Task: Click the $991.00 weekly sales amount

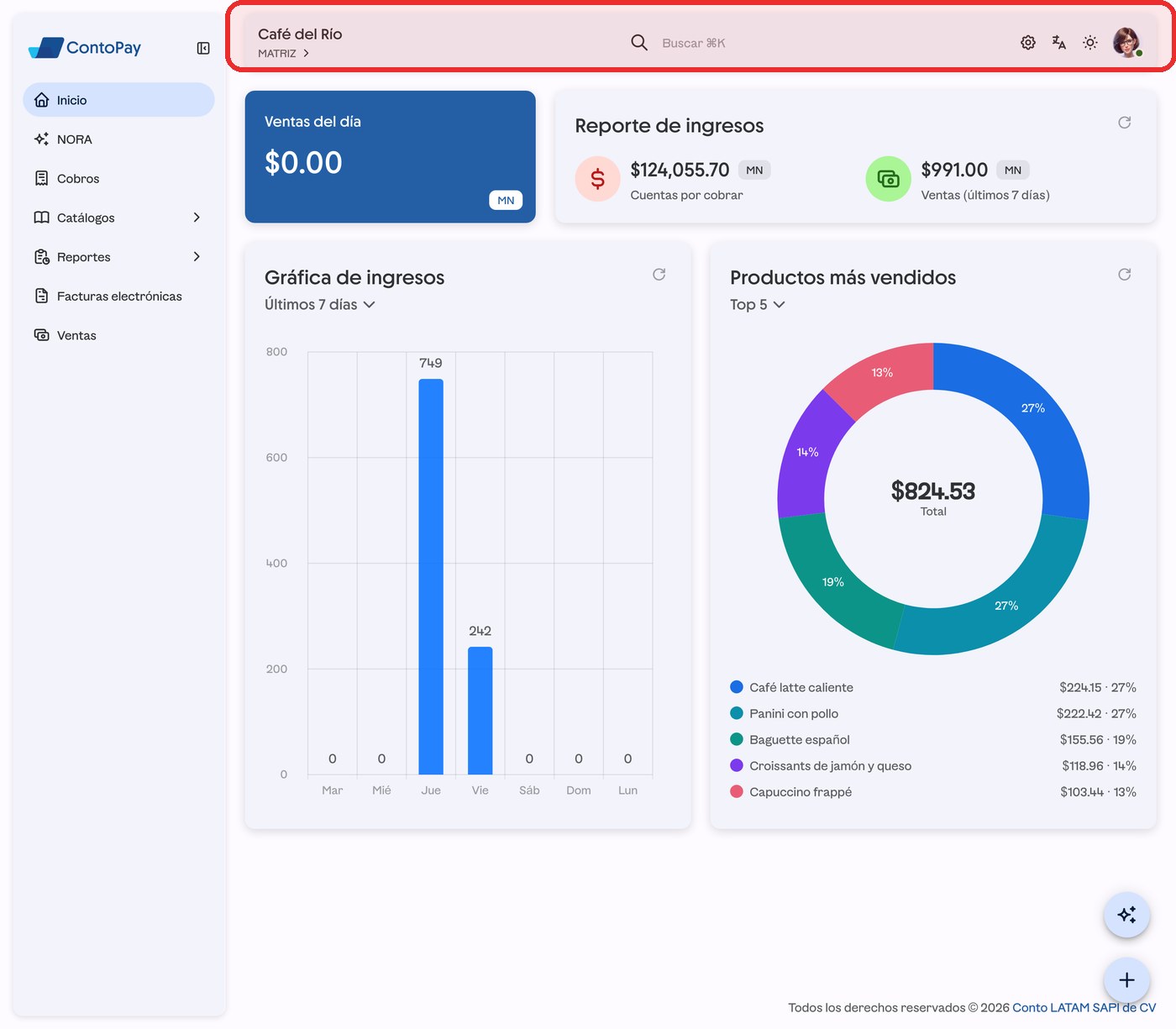Action: (954, 170)
